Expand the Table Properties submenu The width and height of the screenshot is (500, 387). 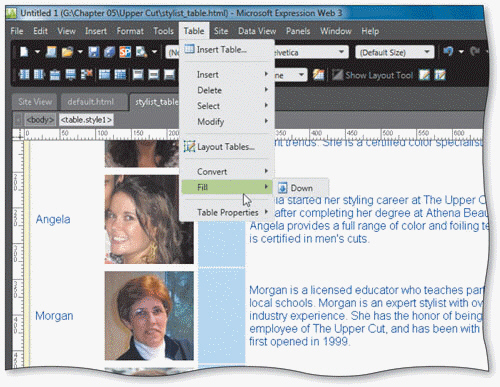click(227, 212)
